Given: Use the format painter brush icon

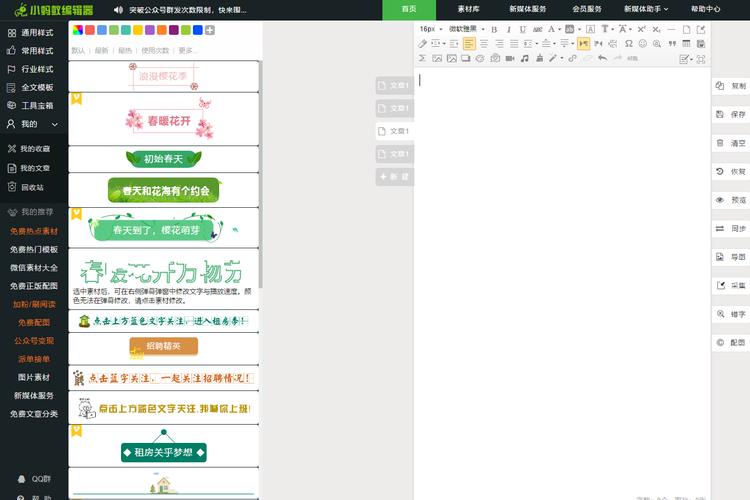Looking at the screenshot, I should point(422,44).
